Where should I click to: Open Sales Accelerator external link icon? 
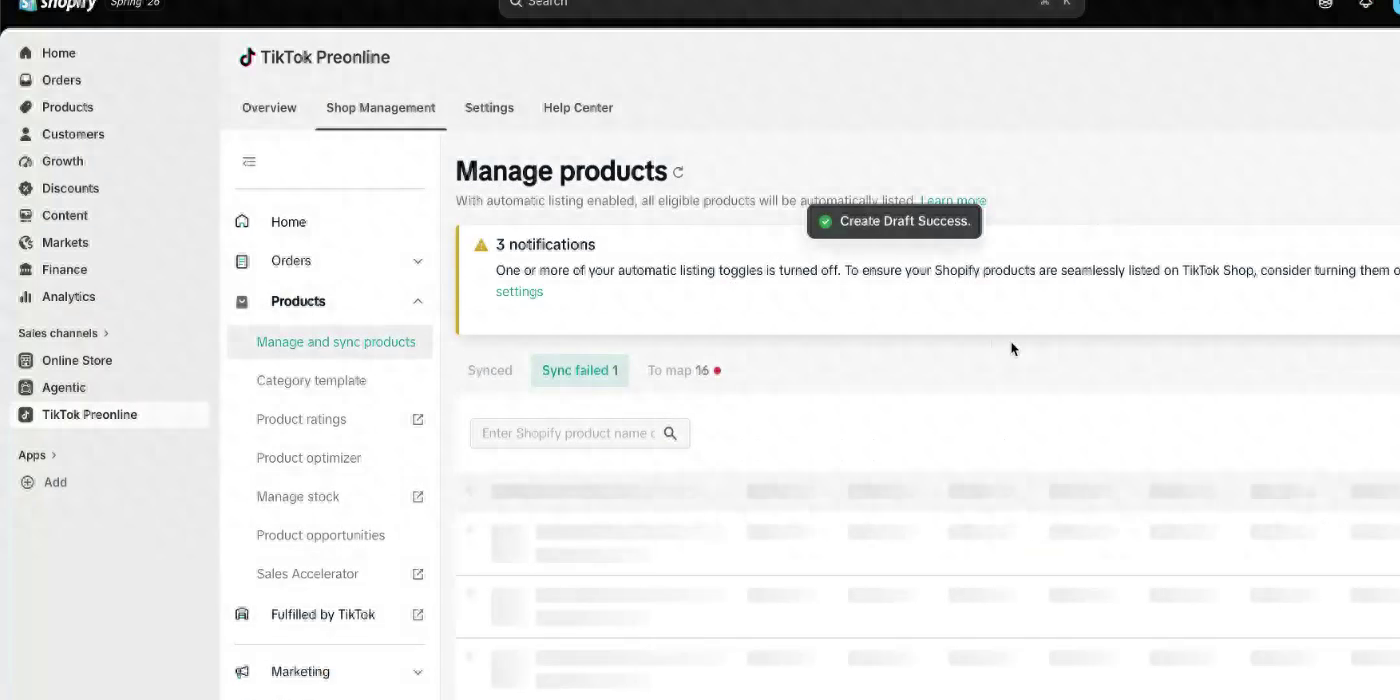click(418, 574)
